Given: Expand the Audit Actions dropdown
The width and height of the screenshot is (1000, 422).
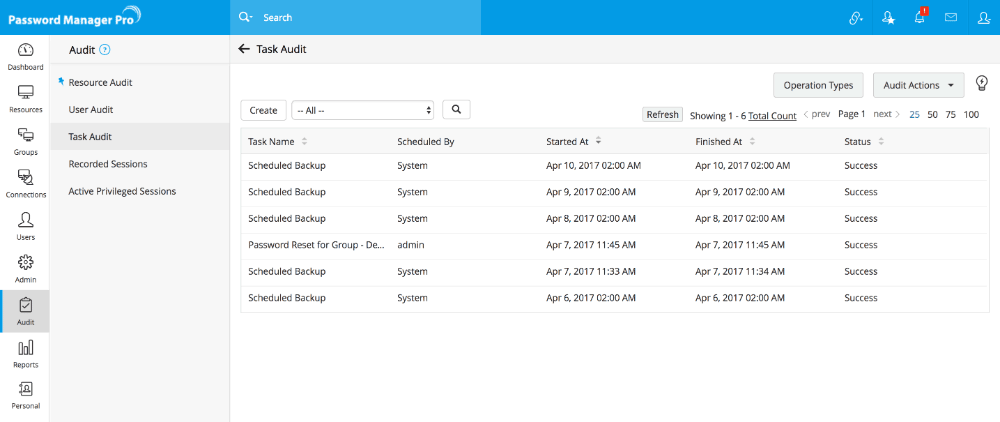Looking at the screenshot, I should click(x=918, y=85).
